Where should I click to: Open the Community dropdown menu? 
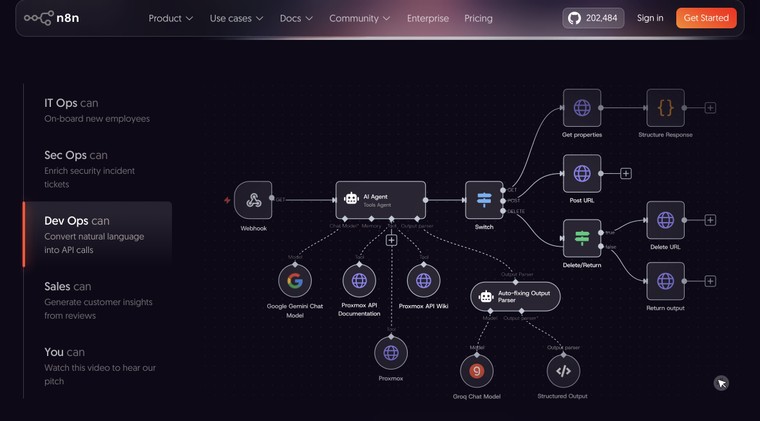click(x=360, y=18)
